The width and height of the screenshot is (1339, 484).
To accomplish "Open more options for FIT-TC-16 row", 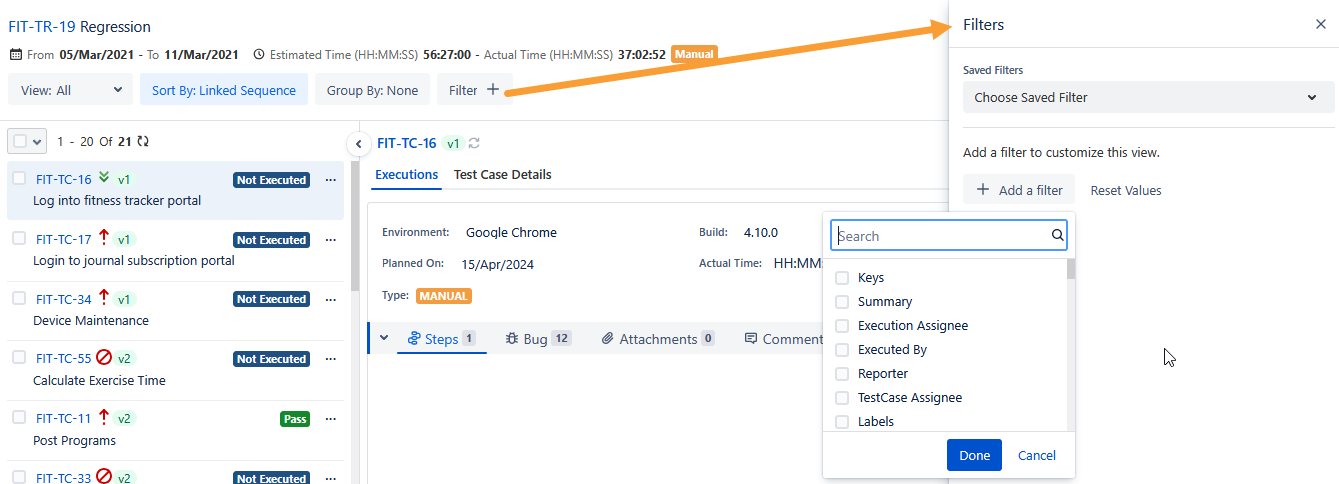I will tap(331, 180).
